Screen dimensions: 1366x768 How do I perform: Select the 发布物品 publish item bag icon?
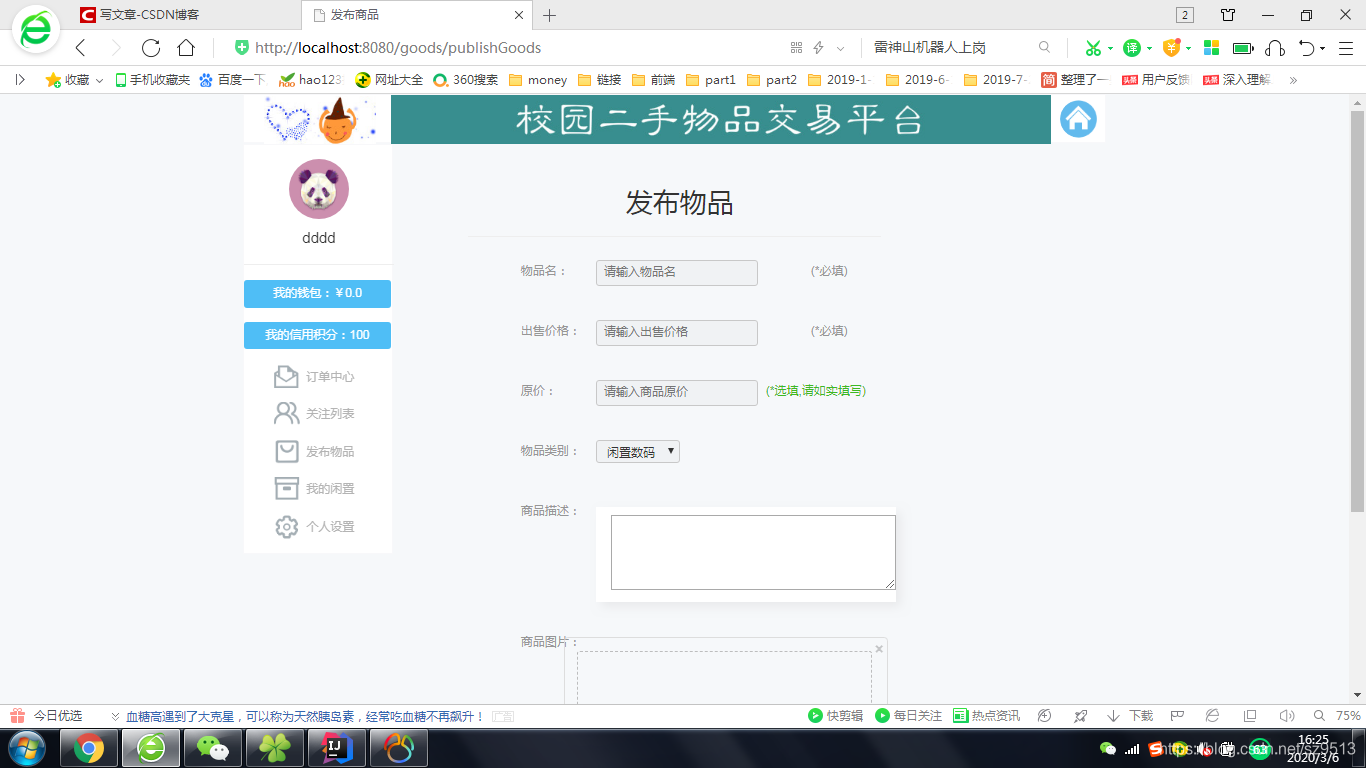pyautogui.click(x=287, y=451)
